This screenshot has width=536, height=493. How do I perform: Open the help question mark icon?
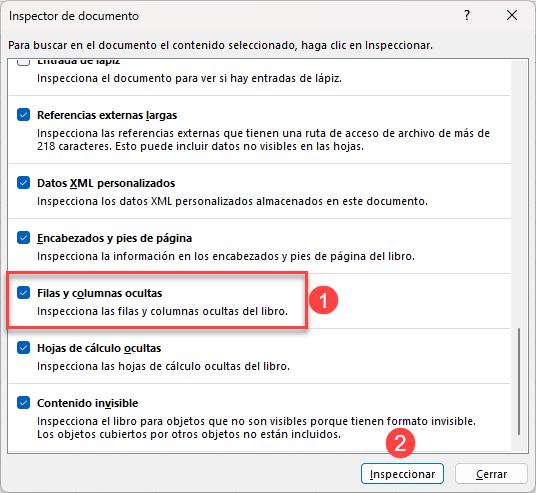(467, 15)
